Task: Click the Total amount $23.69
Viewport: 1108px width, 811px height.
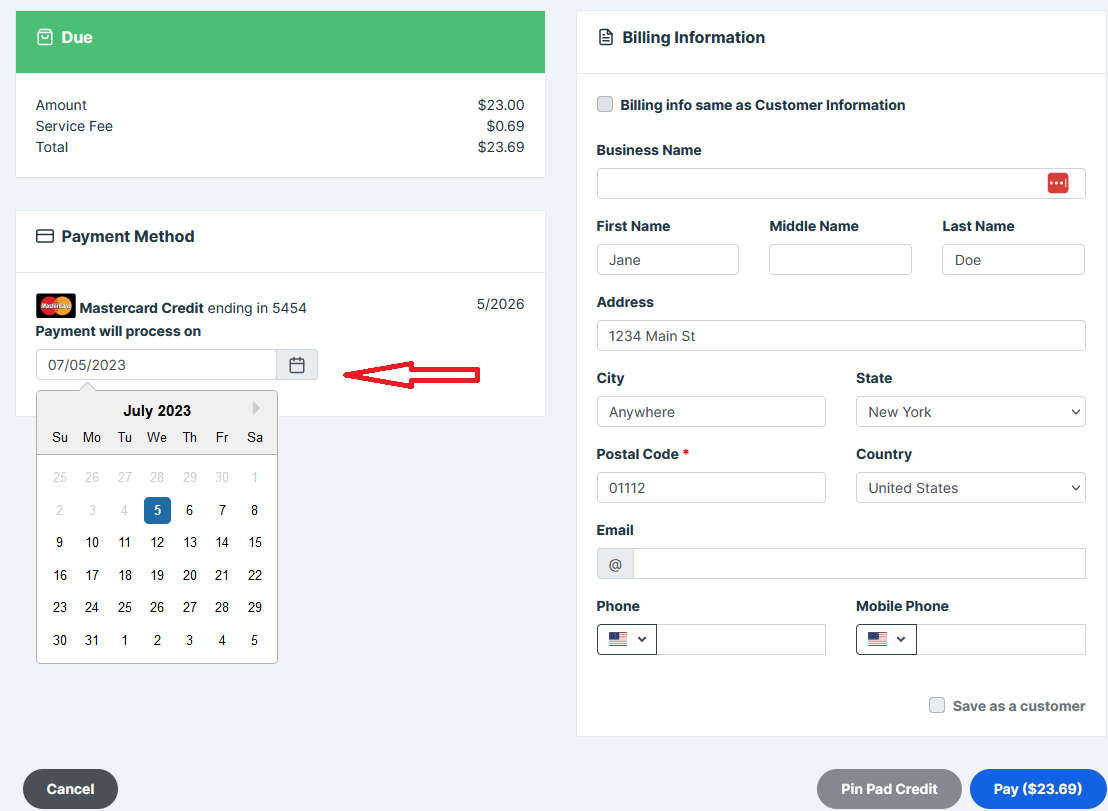Action: point(501,147)
